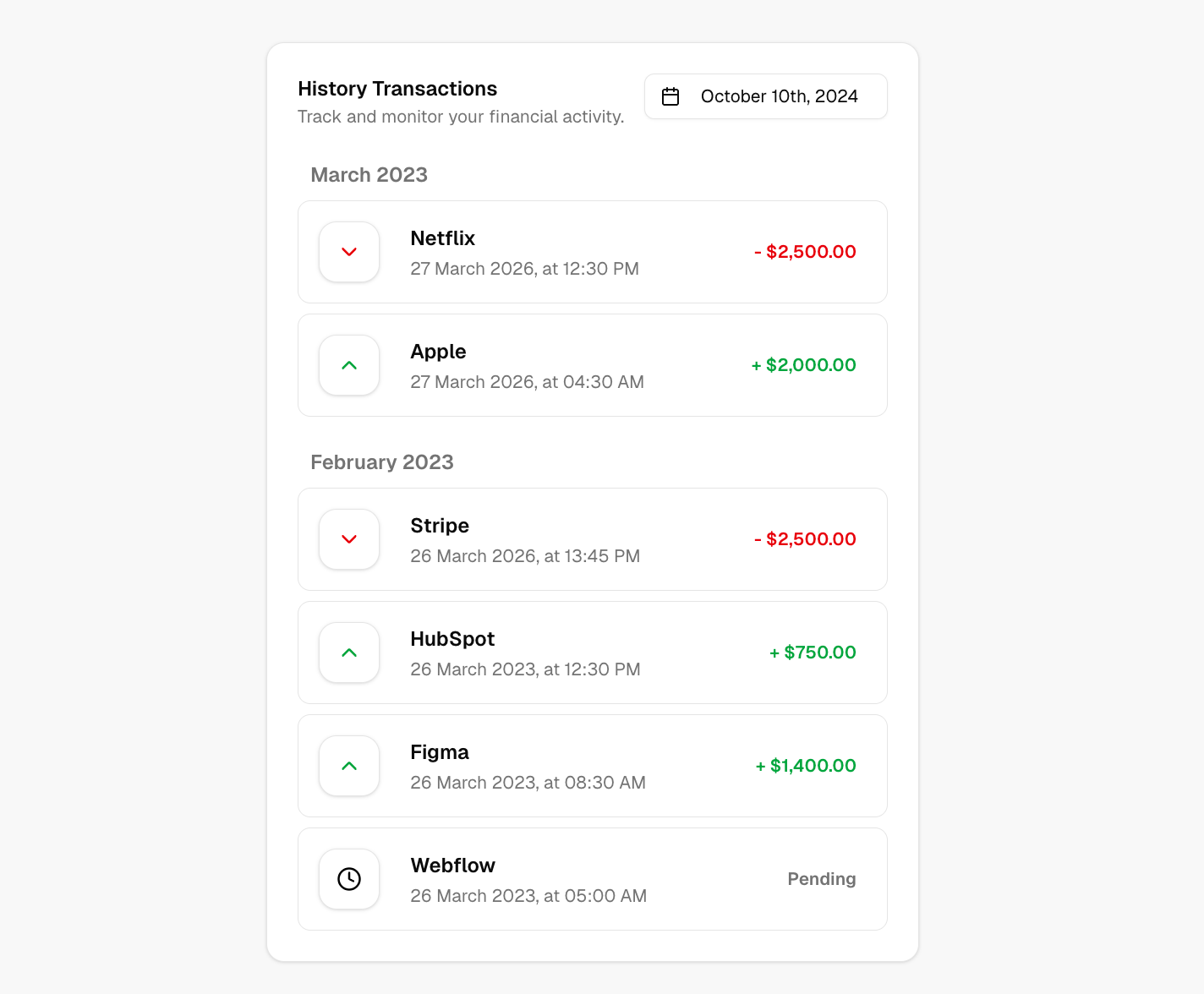Open the October 10th, 2024 date selector

[765, 96]
